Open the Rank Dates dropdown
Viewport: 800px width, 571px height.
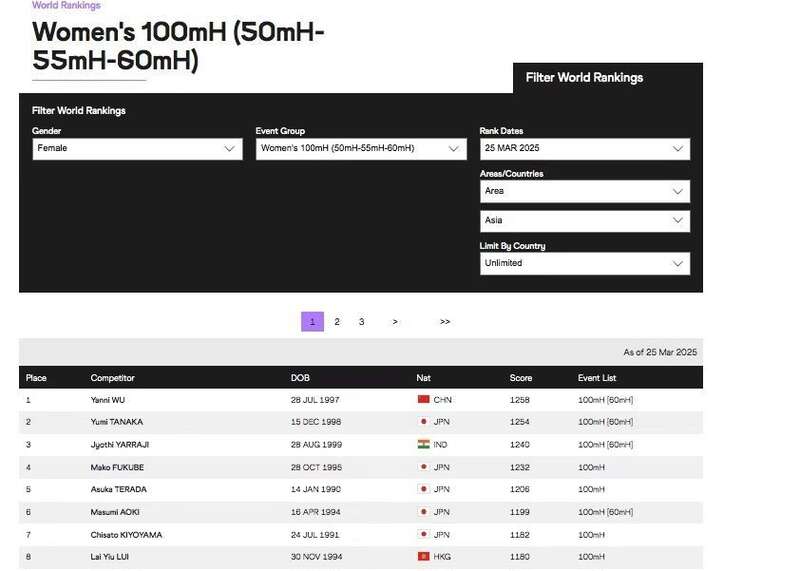click(x=585, y=149)
